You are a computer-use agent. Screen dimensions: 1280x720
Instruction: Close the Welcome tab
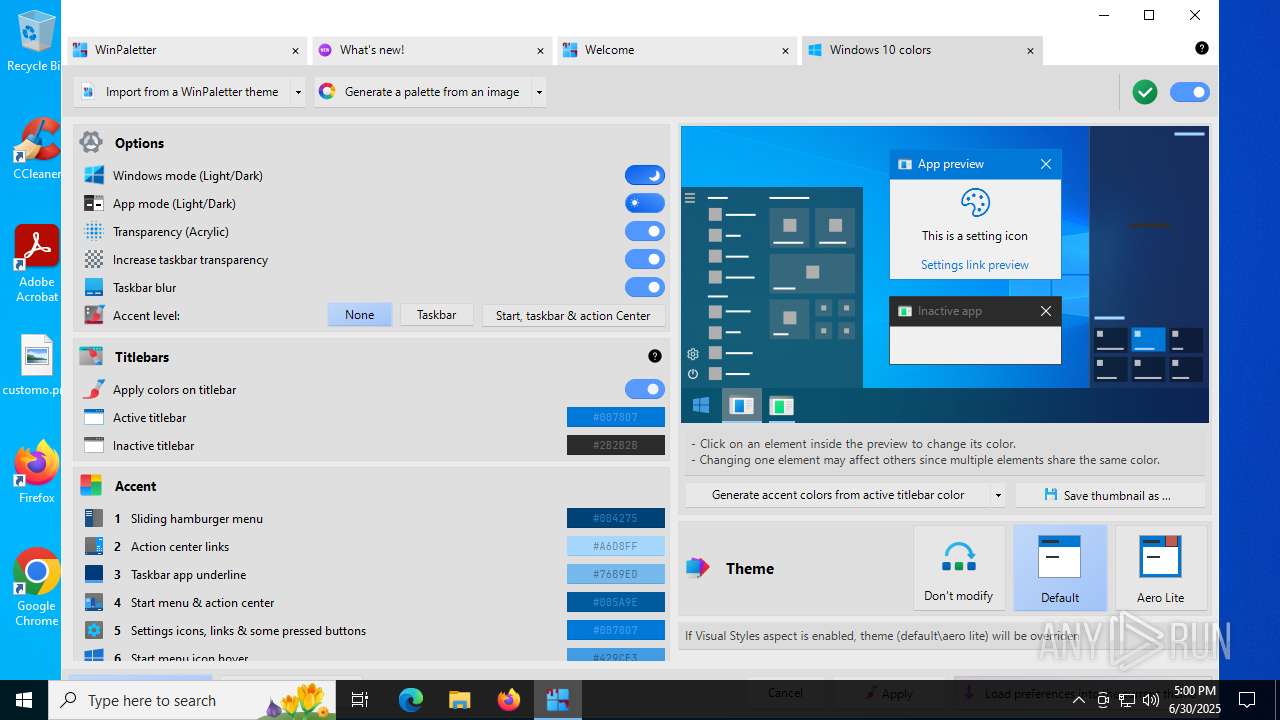(x=785, y=50)
